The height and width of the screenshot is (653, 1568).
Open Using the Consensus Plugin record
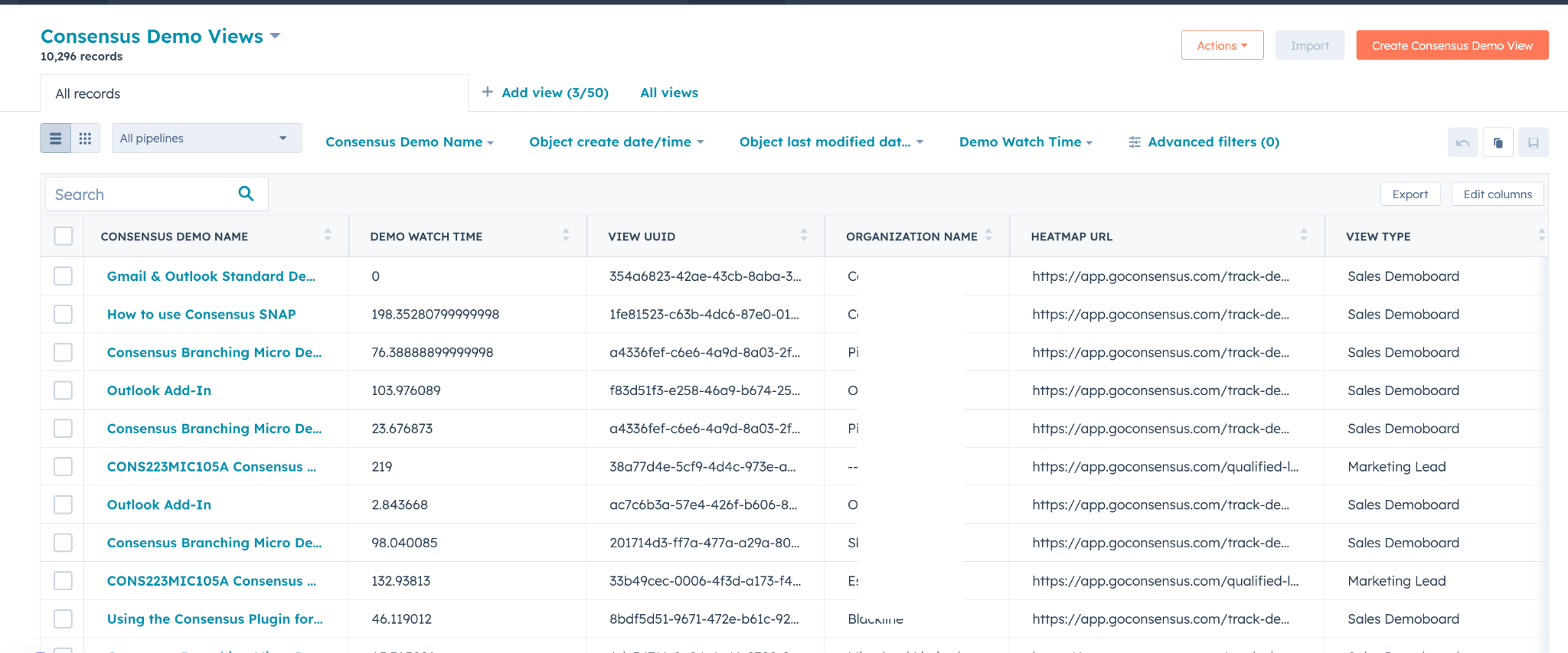[215, 619]
